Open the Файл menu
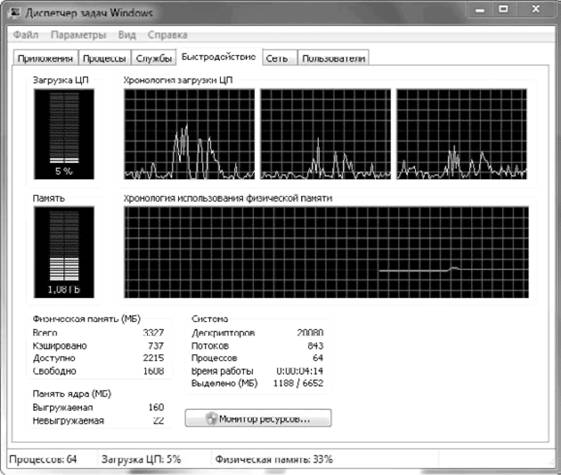The height and width of the screenshot is (475, 561). [x=25, y=35]
